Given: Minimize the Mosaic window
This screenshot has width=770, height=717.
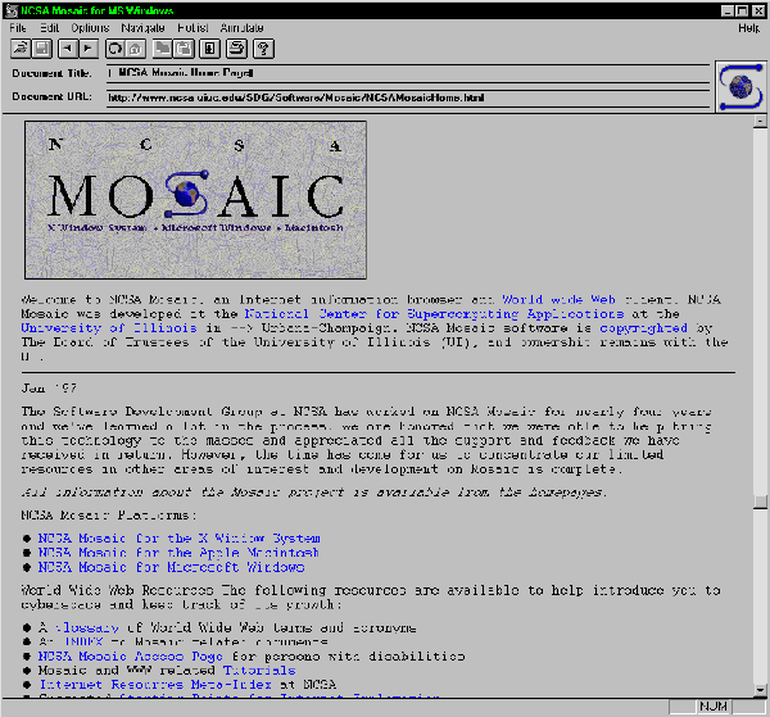Looking at the screenshot, I should pos(728,11).
